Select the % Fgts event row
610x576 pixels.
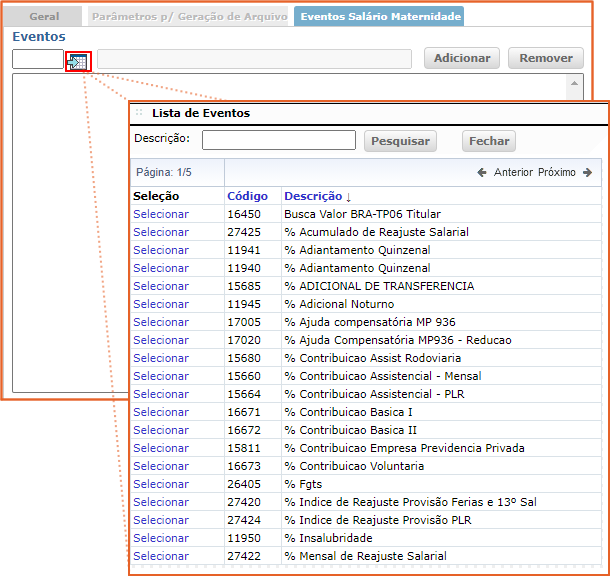[160, 484]
